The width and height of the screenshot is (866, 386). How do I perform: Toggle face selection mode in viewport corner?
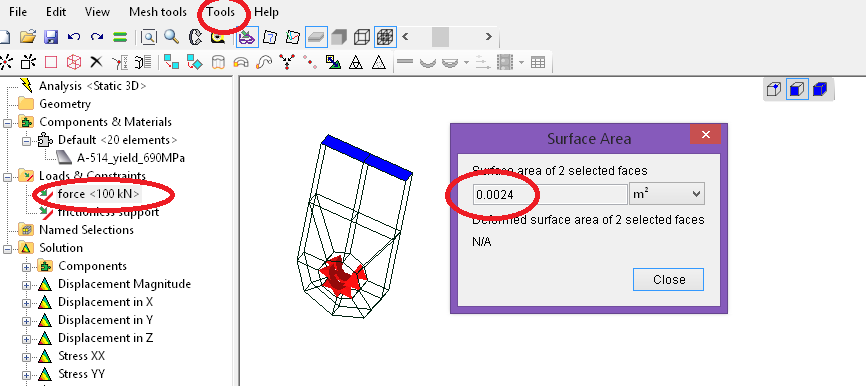coord(796,89)
